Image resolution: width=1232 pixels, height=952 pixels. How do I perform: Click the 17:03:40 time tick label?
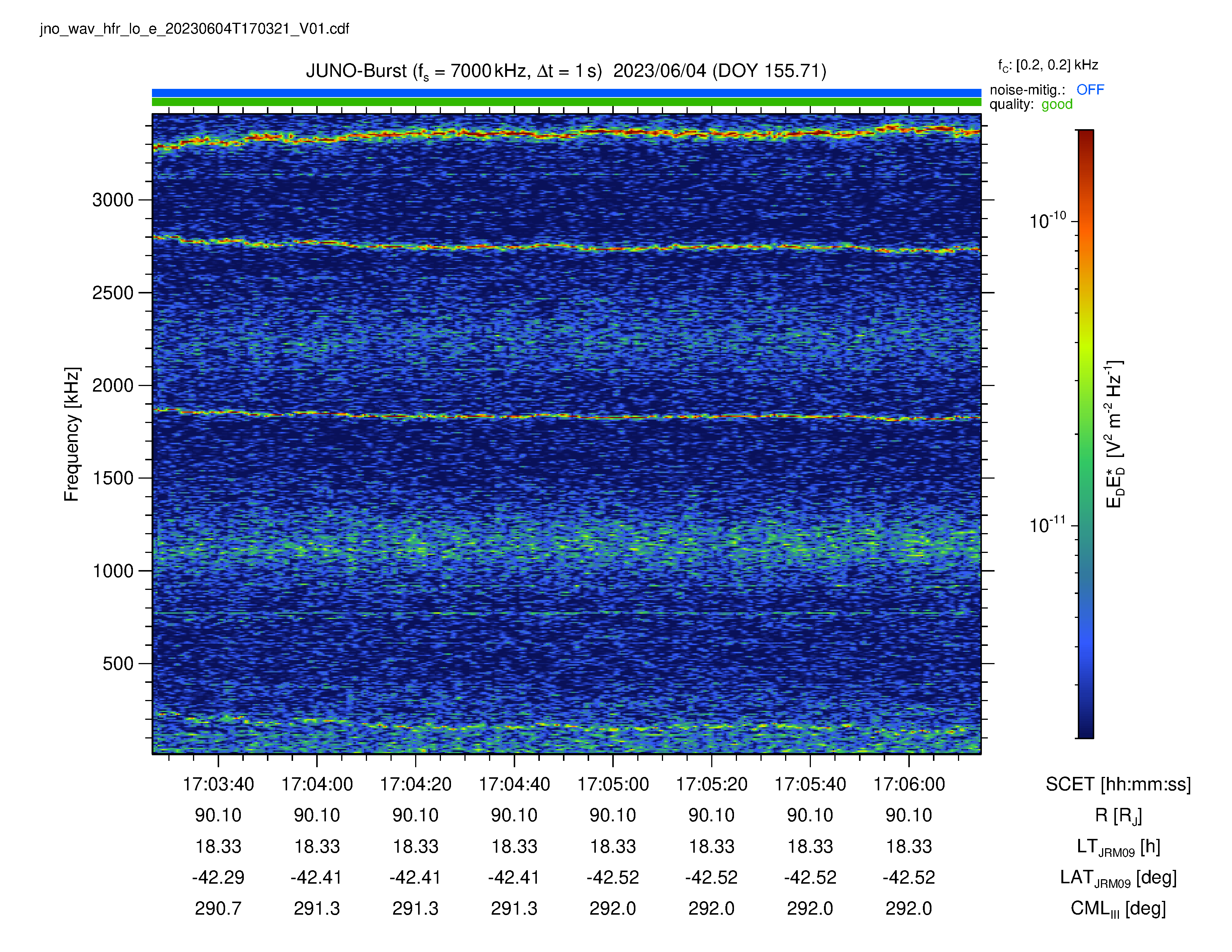tap(218, 784)
